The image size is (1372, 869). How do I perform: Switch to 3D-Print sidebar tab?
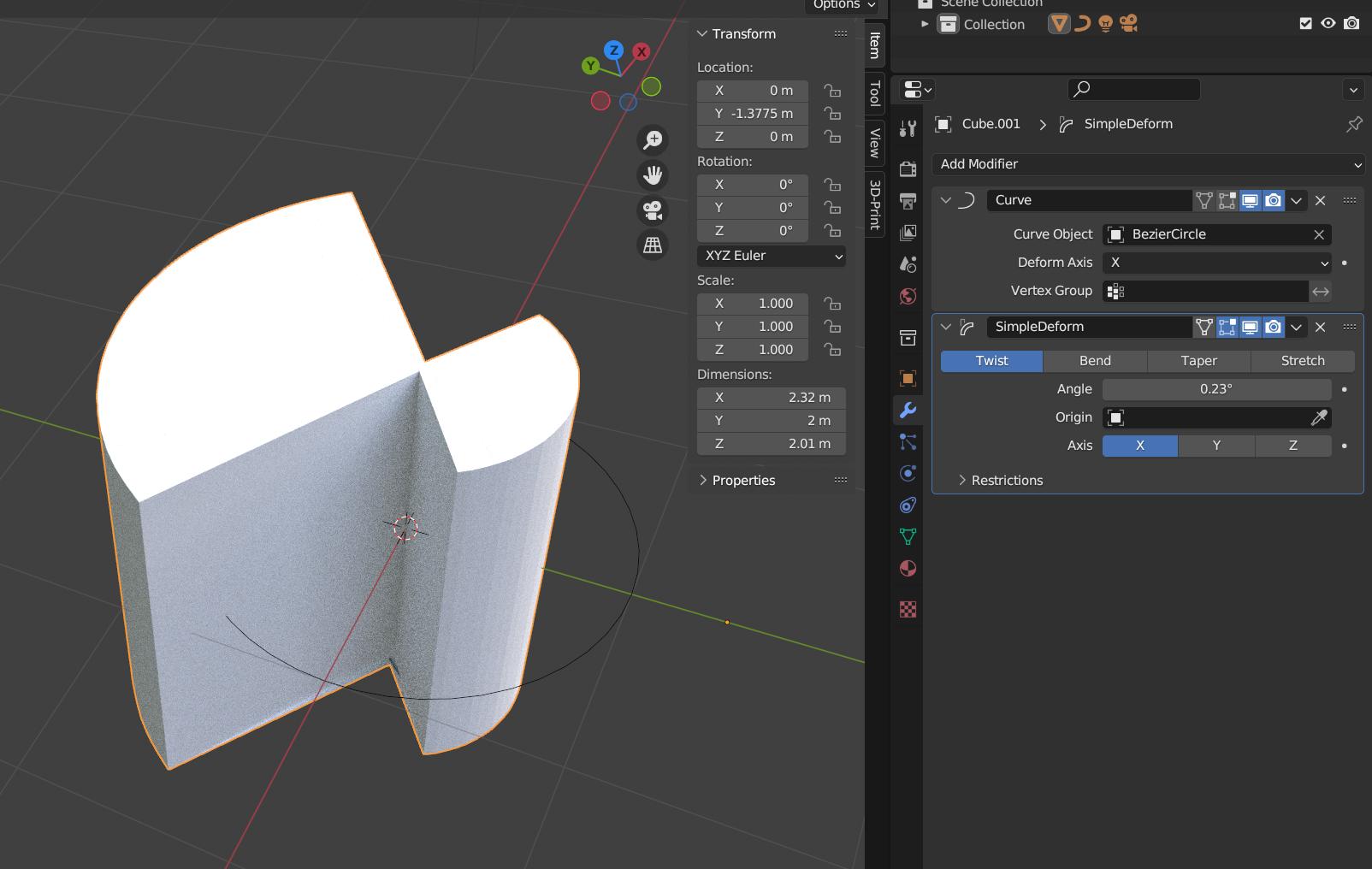[874, 204]
